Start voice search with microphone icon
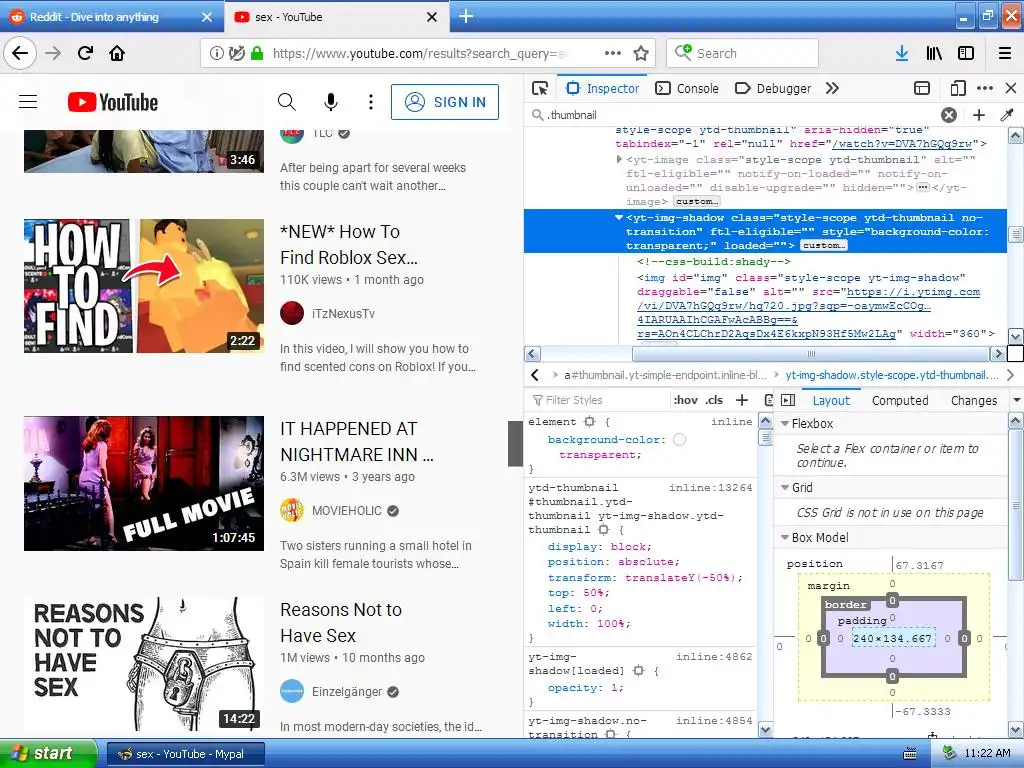The height and width of the screenshot is (768, 1024). point(331,102)
